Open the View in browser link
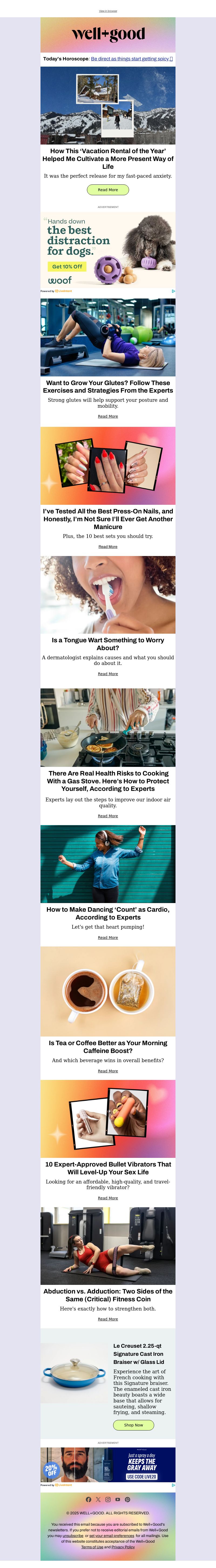Image resolution: width=216 pixels, height=1568 pixels. pos(108,11)
